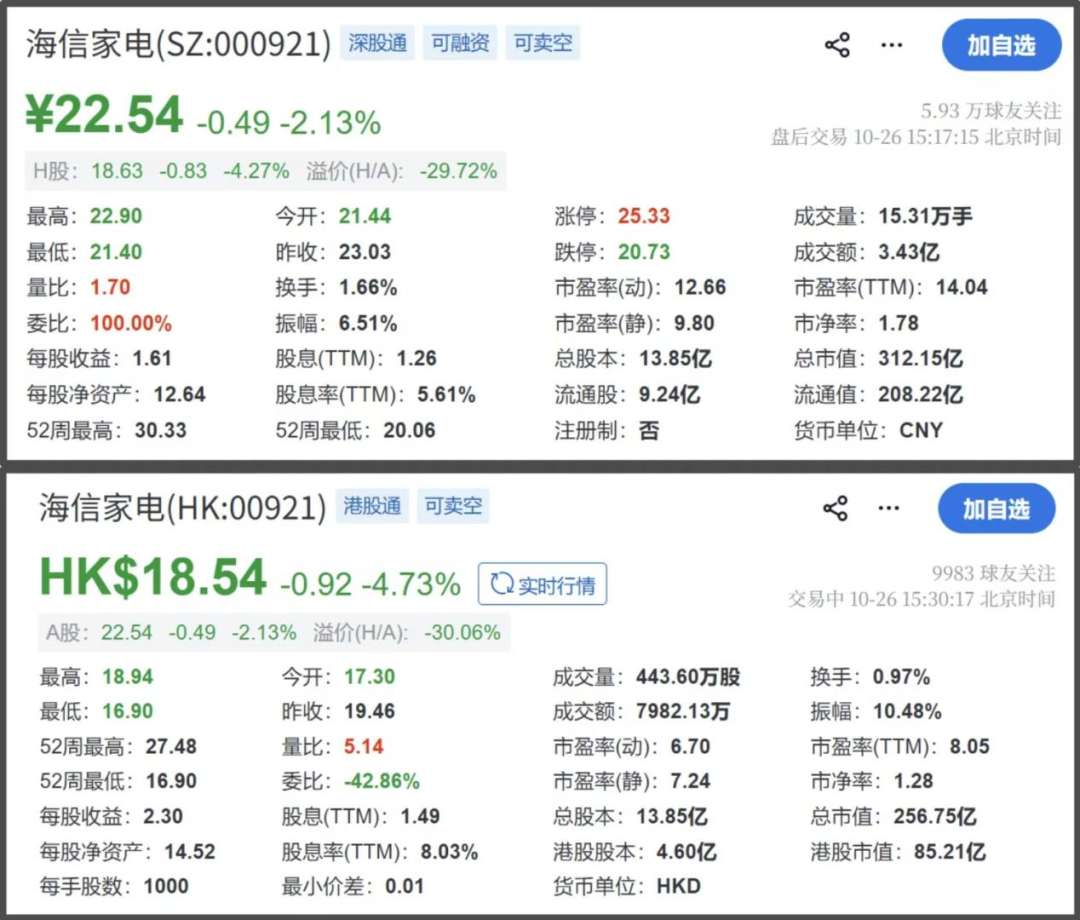The image size is (1080, 920).
Task: Click the 最小价差 value 0.01
Action: (404, 886)
